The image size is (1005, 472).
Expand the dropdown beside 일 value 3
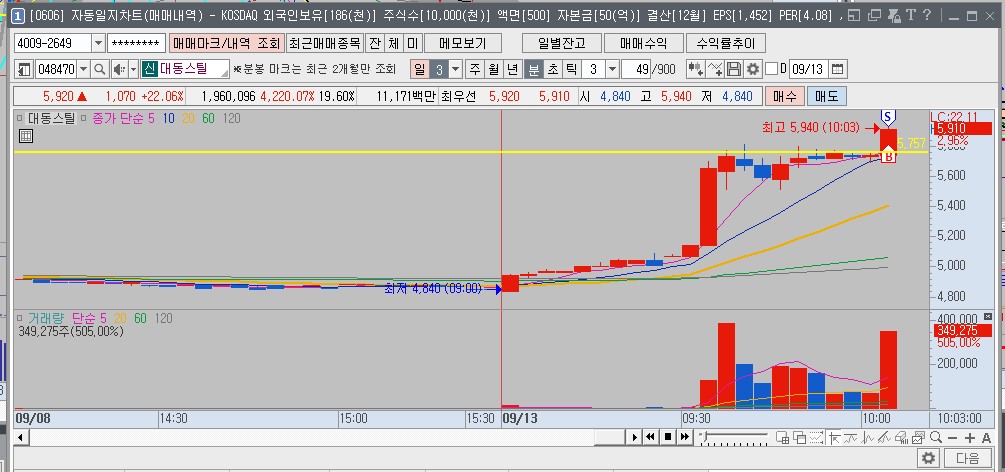pos(455,69)
